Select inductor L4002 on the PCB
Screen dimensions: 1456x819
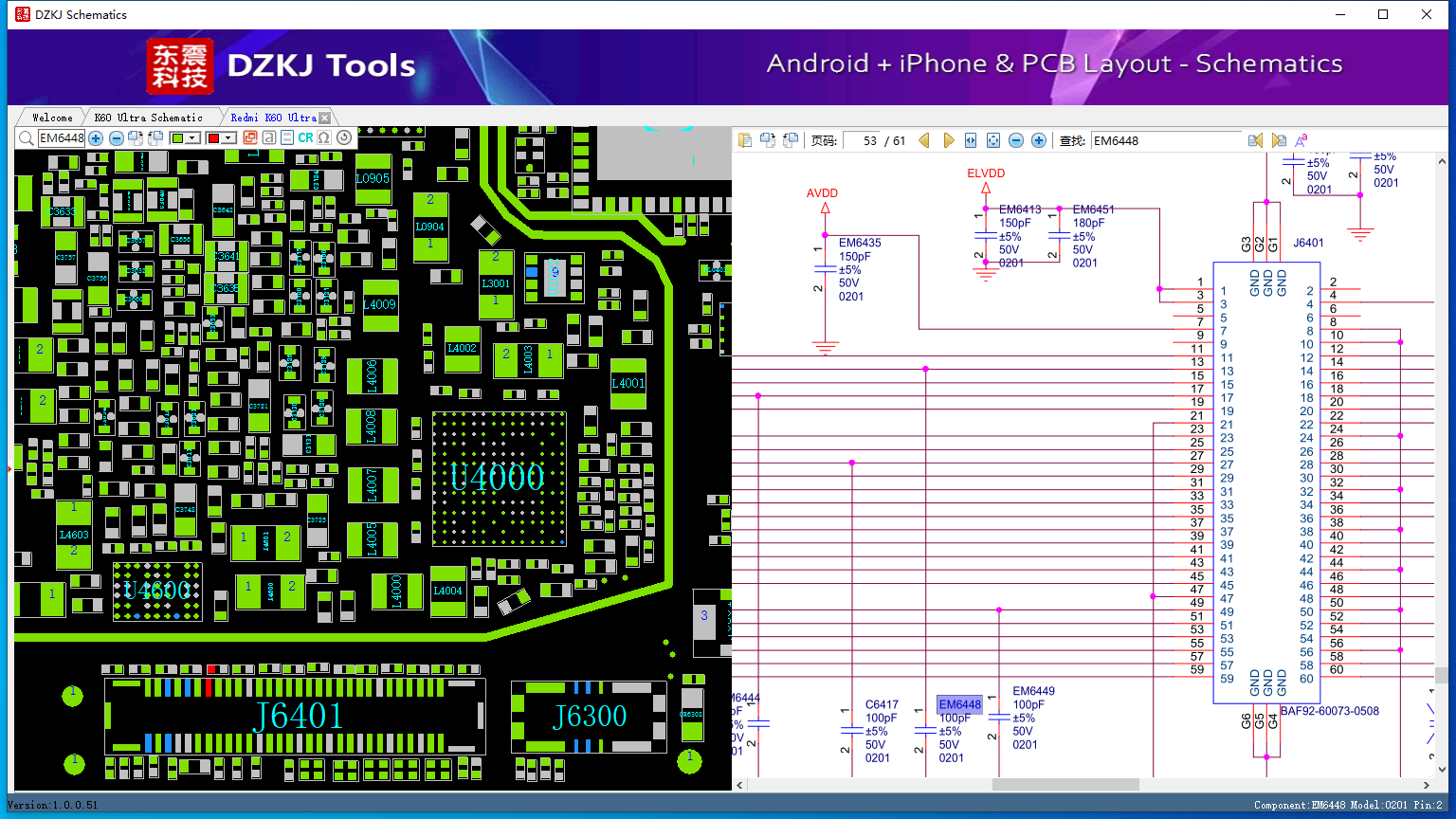pyautogui.click(x=463, y=349)
